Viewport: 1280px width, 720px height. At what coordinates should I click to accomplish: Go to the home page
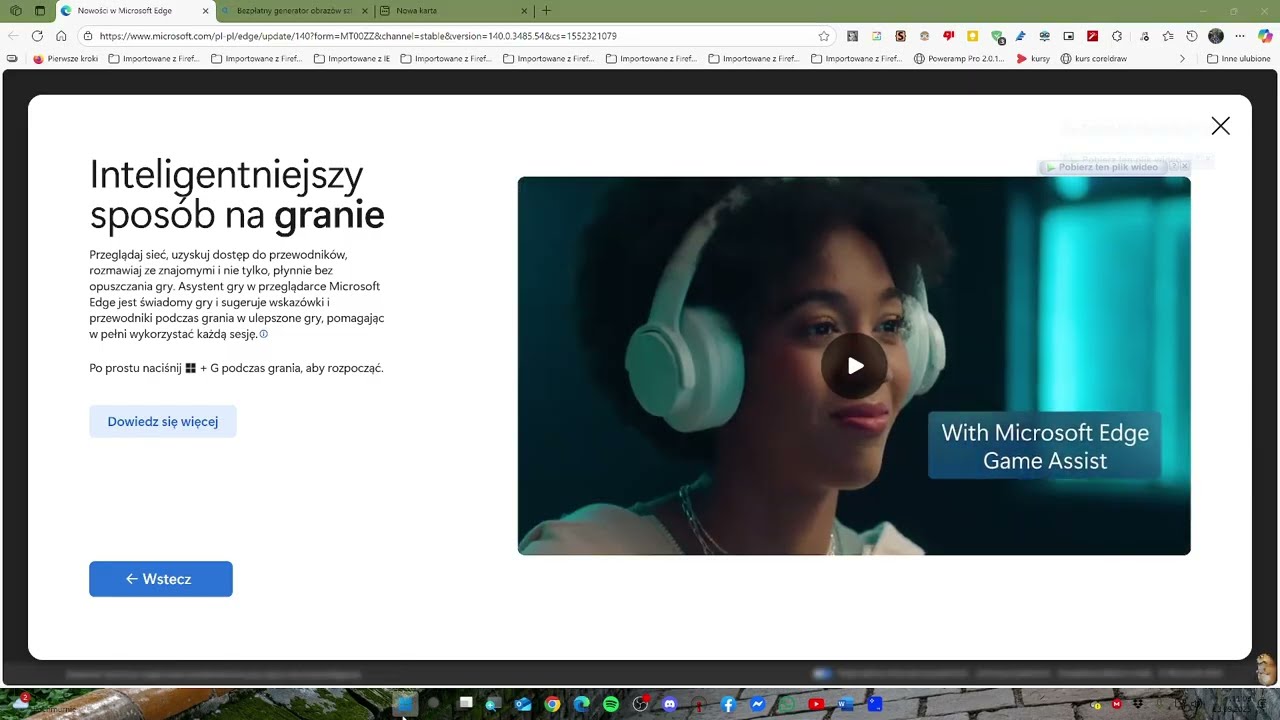click(x=61, y=36)
